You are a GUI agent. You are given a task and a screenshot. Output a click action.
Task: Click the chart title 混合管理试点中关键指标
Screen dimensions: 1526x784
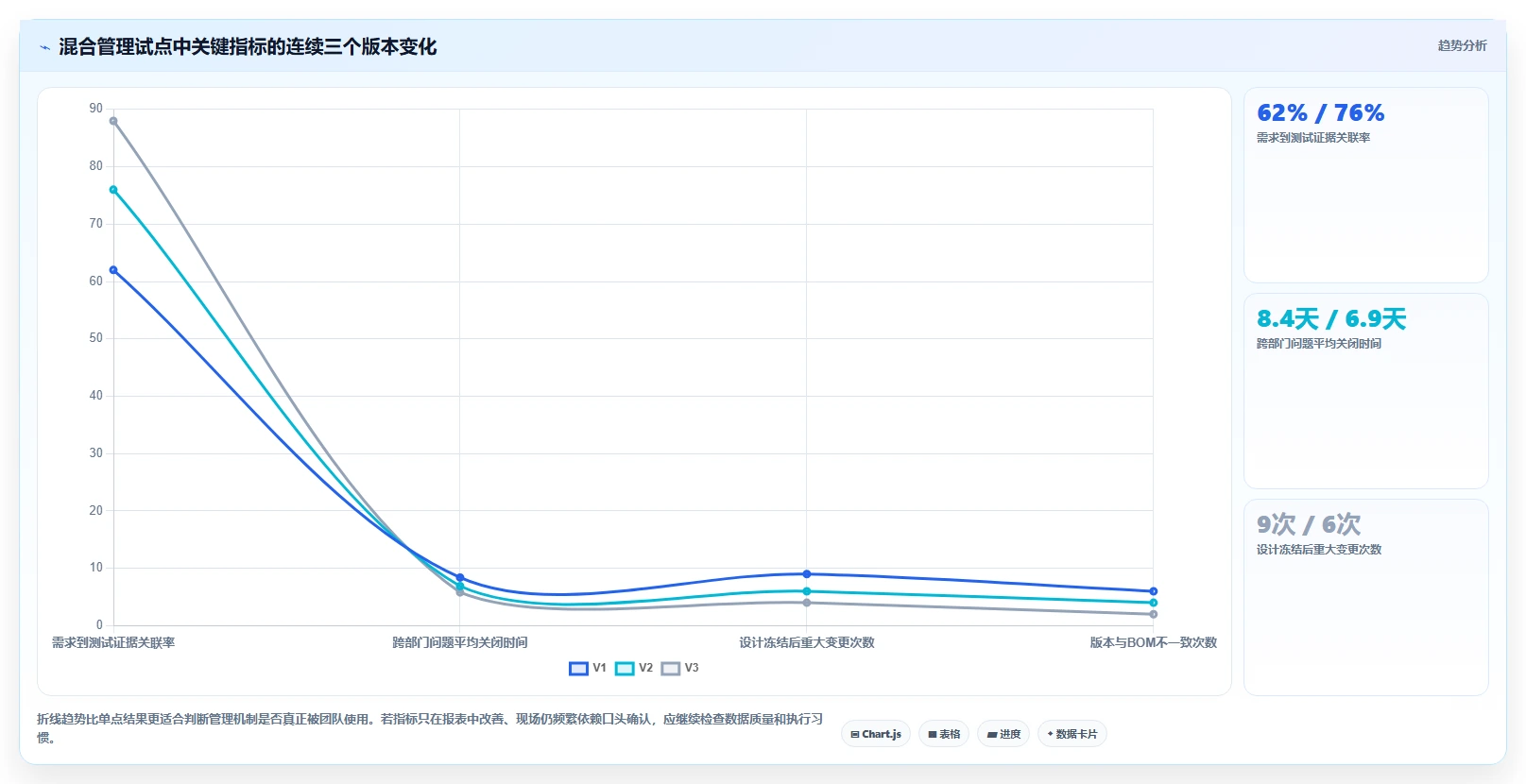pyautogui.click(x=248, y=46)
